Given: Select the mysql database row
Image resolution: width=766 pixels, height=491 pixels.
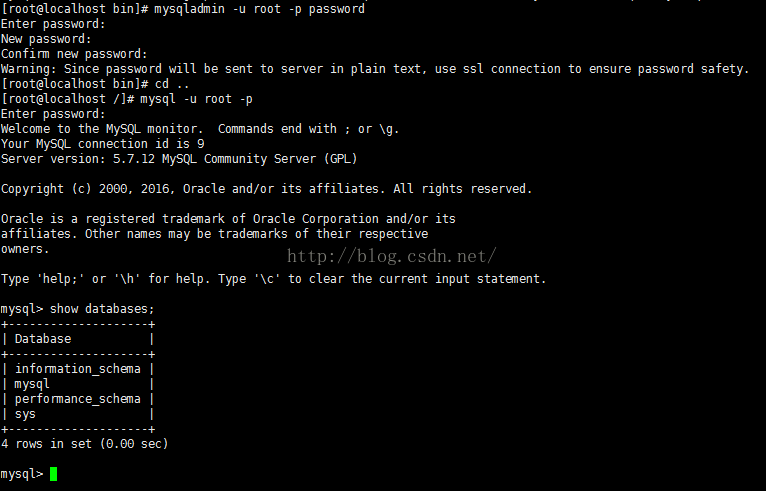Looking at the screenshot, I should [32, 383].
